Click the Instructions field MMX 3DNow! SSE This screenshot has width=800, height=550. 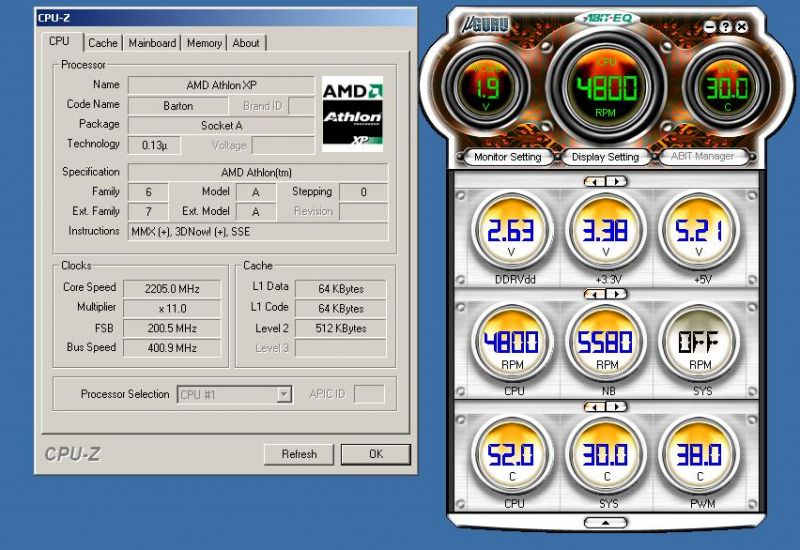click(x=258, y=232)
